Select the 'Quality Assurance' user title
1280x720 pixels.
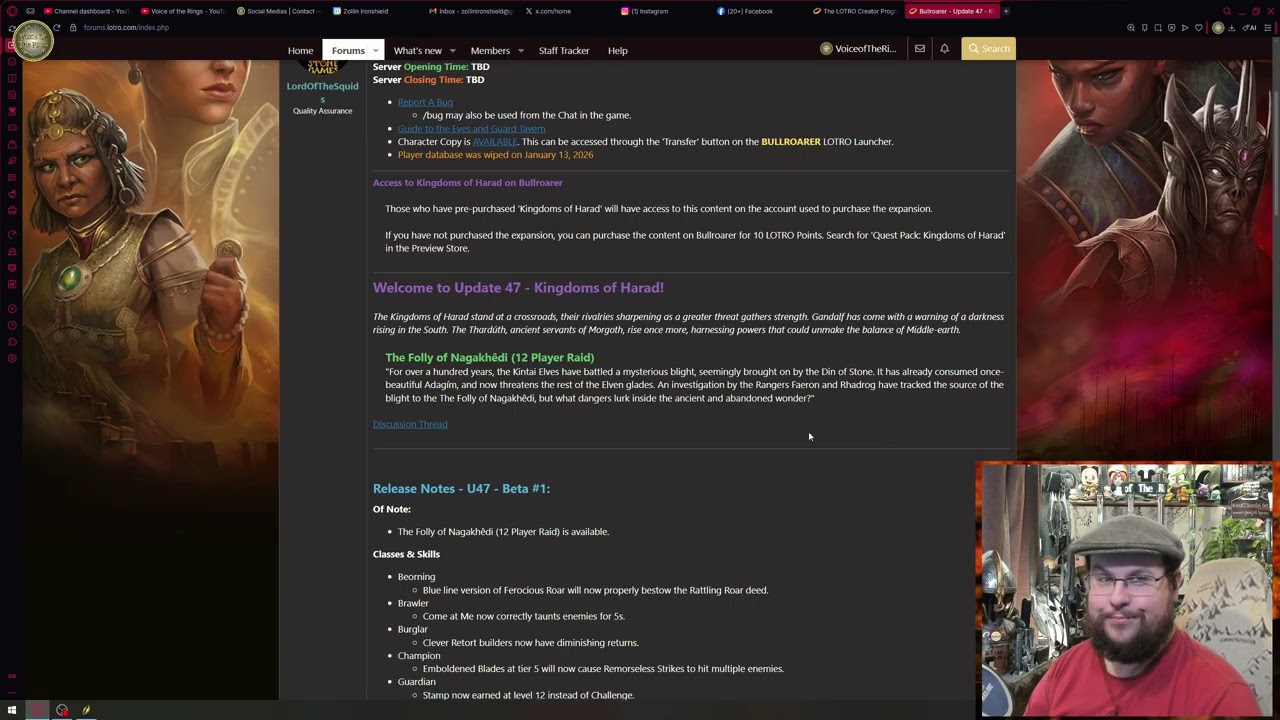(322, 111)
